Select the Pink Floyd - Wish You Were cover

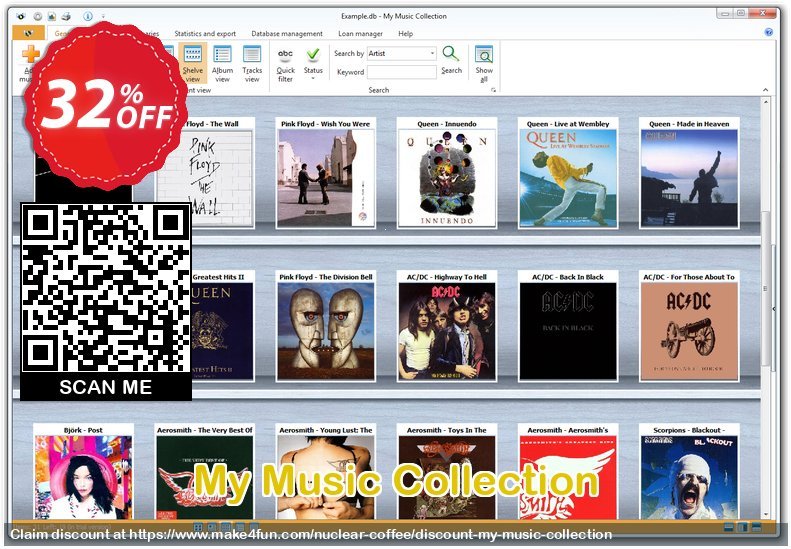tap(325, 178)
